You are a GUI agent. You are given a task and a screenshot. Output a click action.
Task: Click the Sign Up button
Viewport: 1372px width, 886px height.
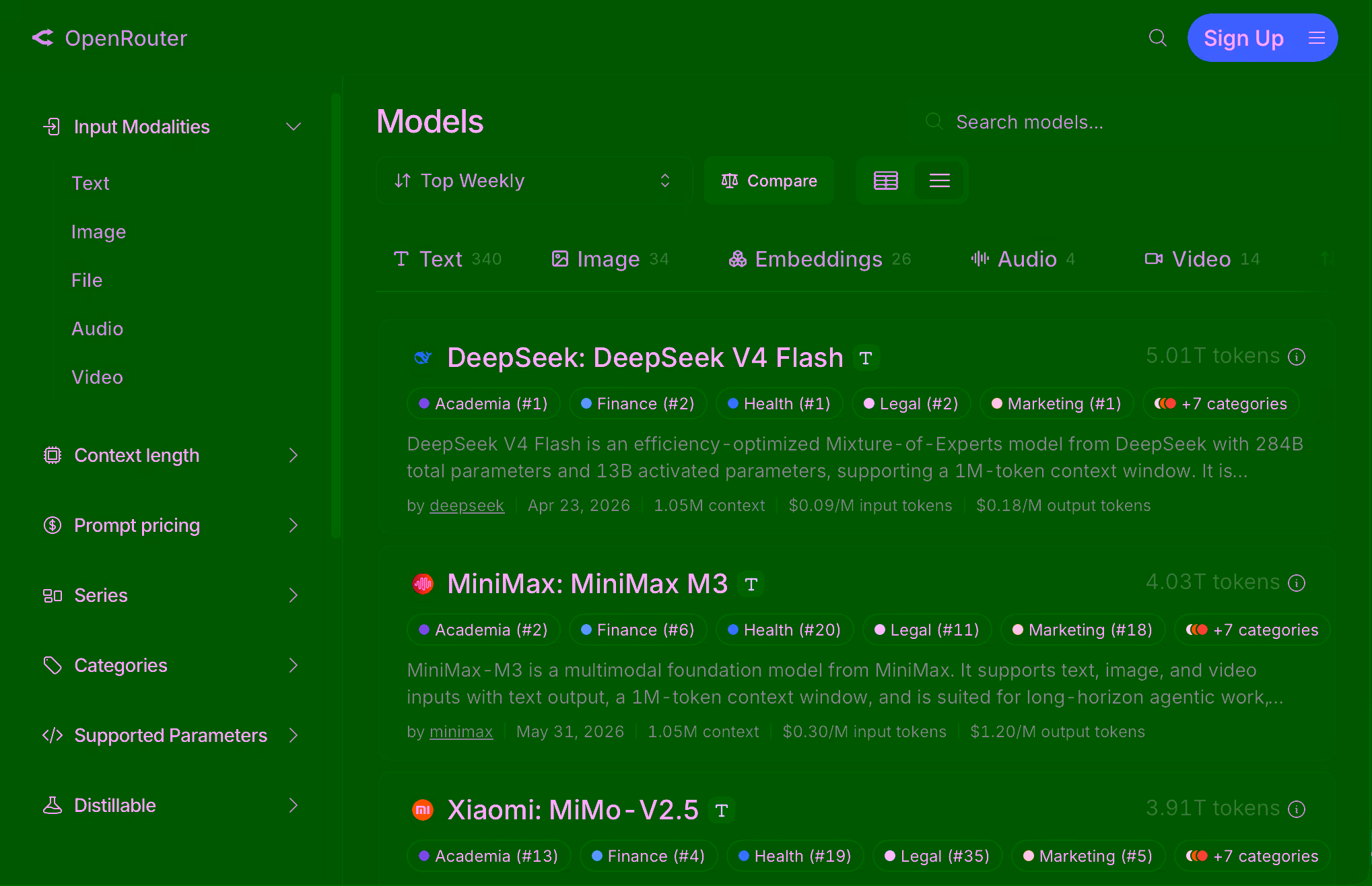tap(1243, 38)
